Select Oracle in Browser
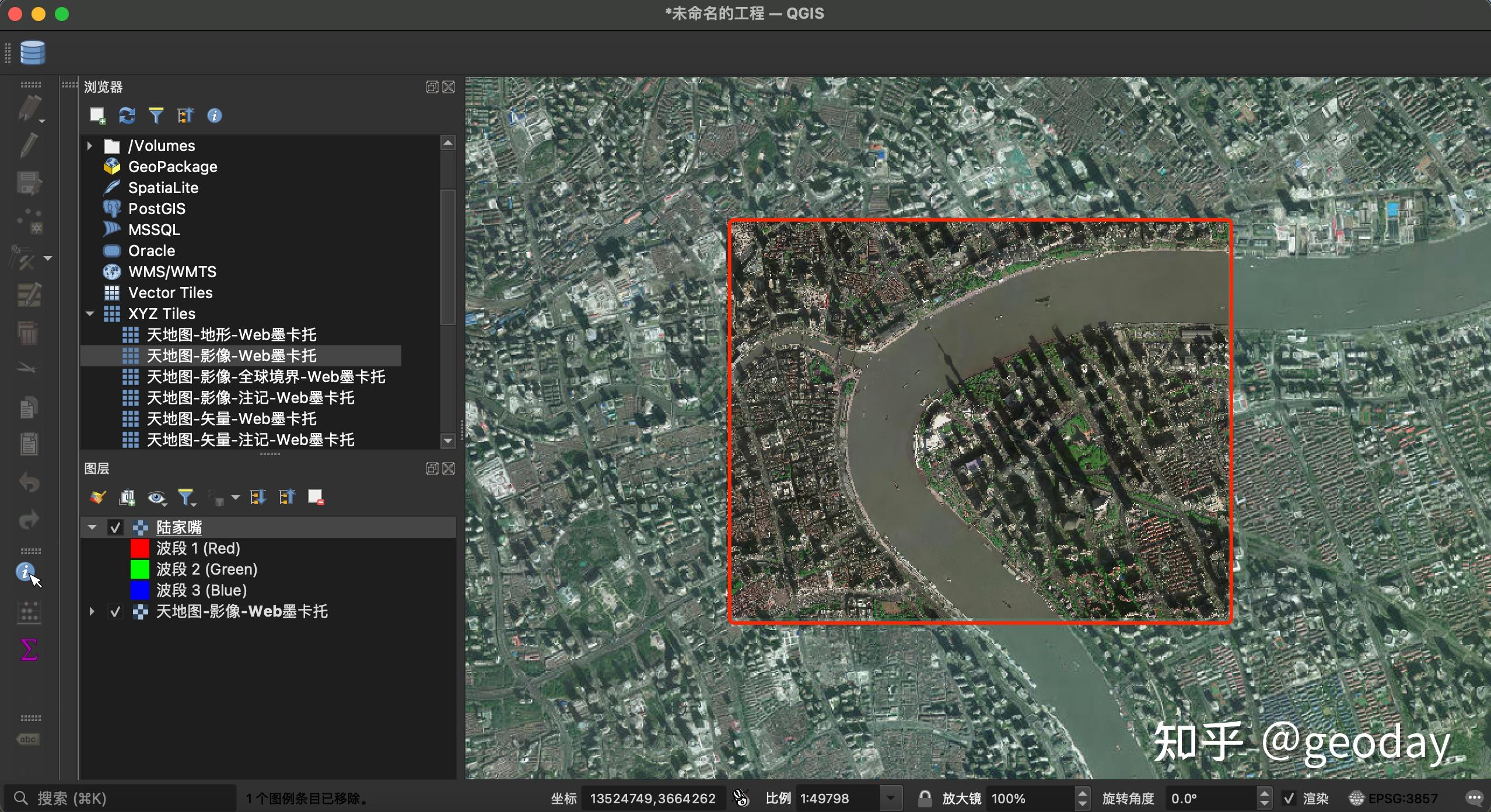Image resolution: width=1491 pixels, height=812 pixels. click(152, 251)
